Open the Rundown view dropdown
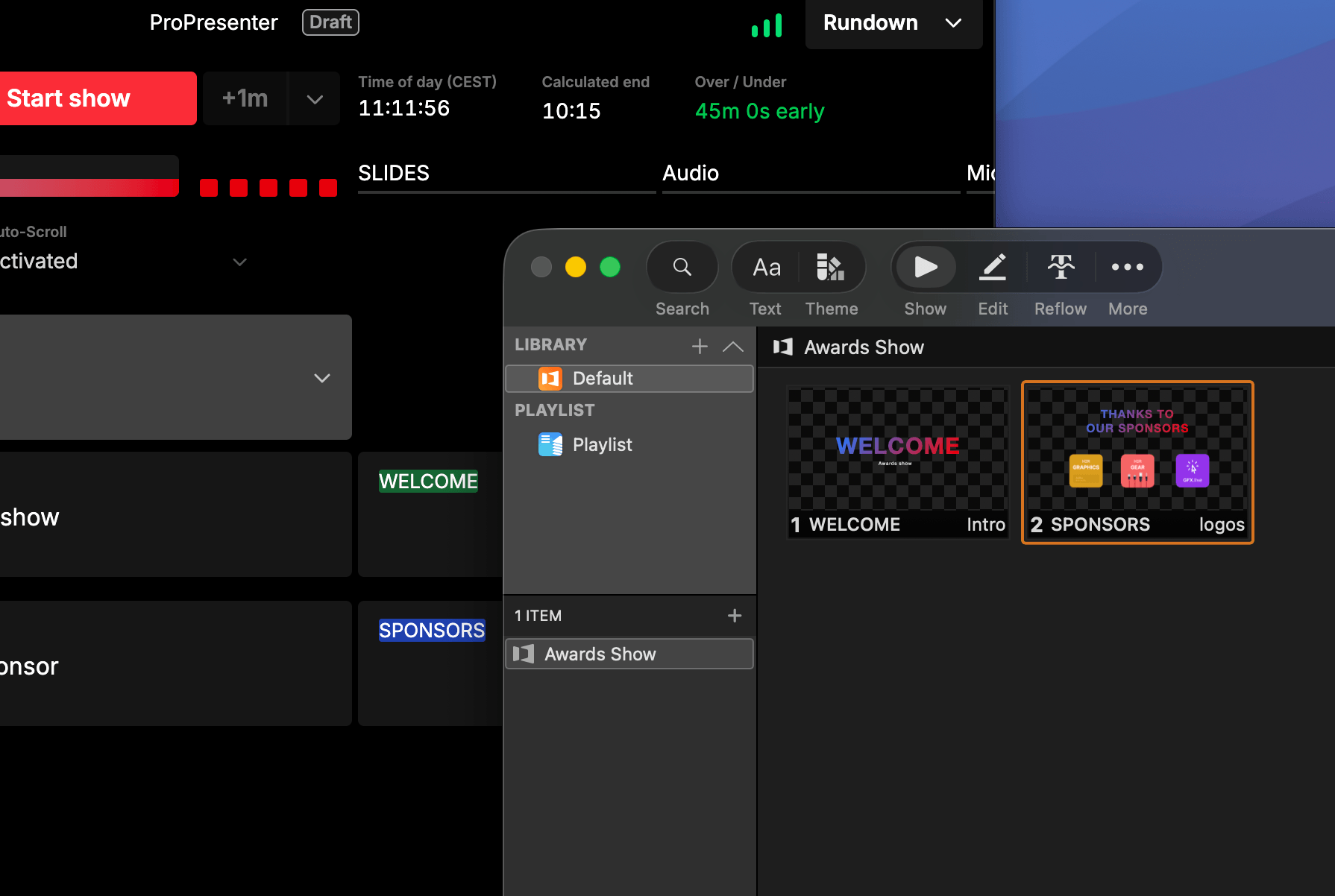This screenshot has height=896, width=1335. click(x=893, y=23)
